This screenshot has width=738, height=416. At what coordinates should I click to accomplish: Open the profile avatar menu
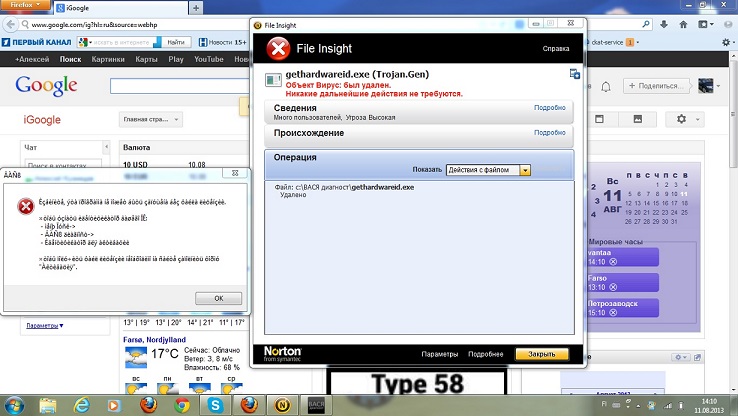click(709, 86)
